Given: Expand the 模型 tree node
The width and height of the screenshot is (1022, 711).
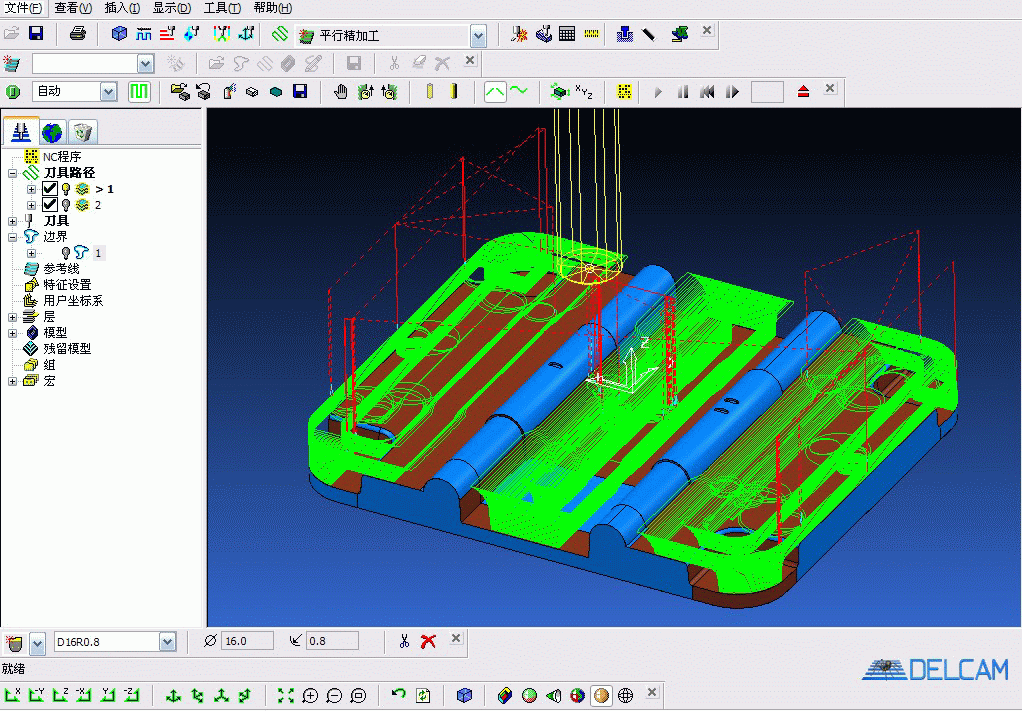Looking at the screenshot, I should tap(12, 333).
